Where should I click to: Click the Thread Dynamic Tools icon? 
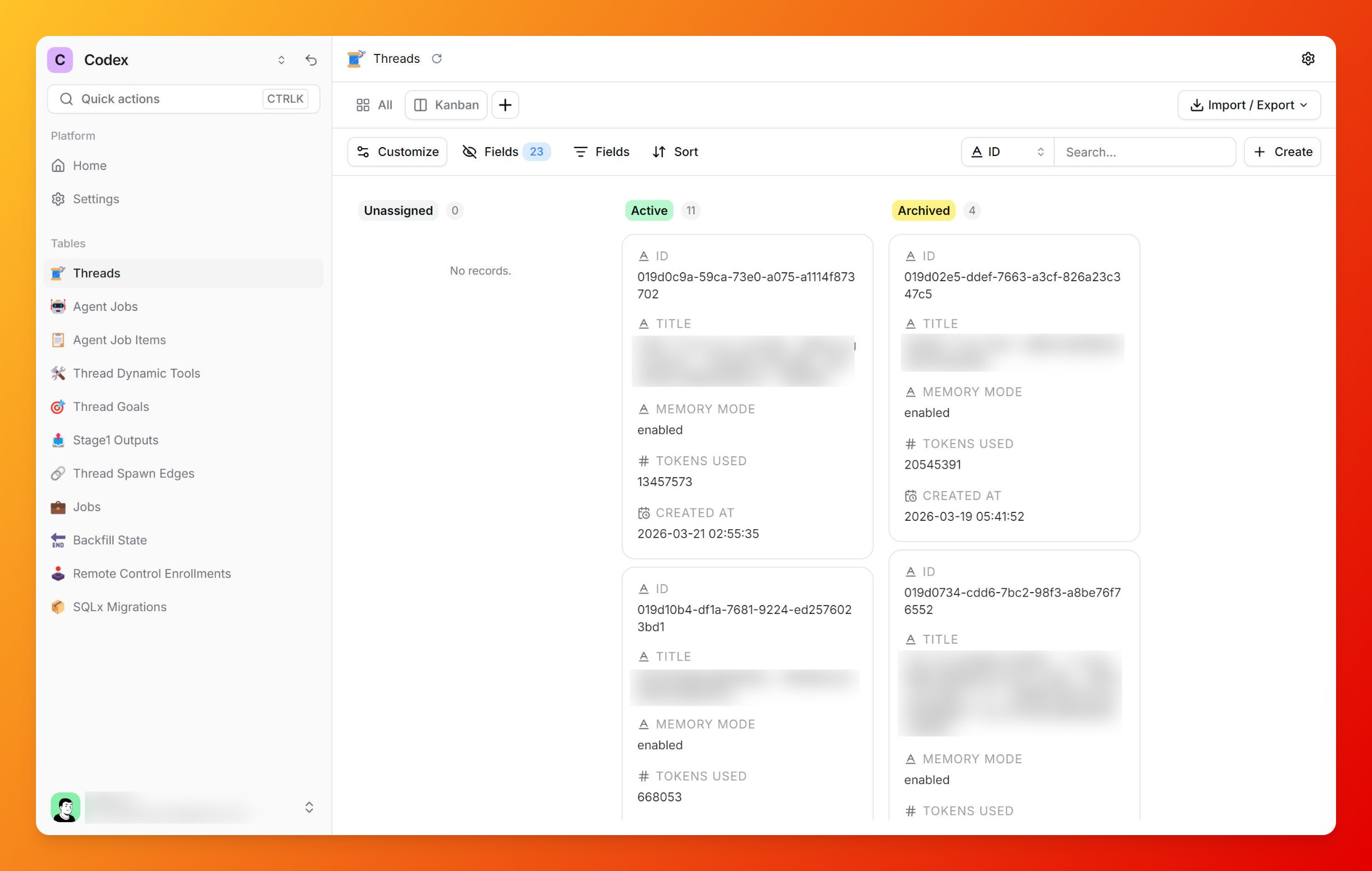coord(58,373)
